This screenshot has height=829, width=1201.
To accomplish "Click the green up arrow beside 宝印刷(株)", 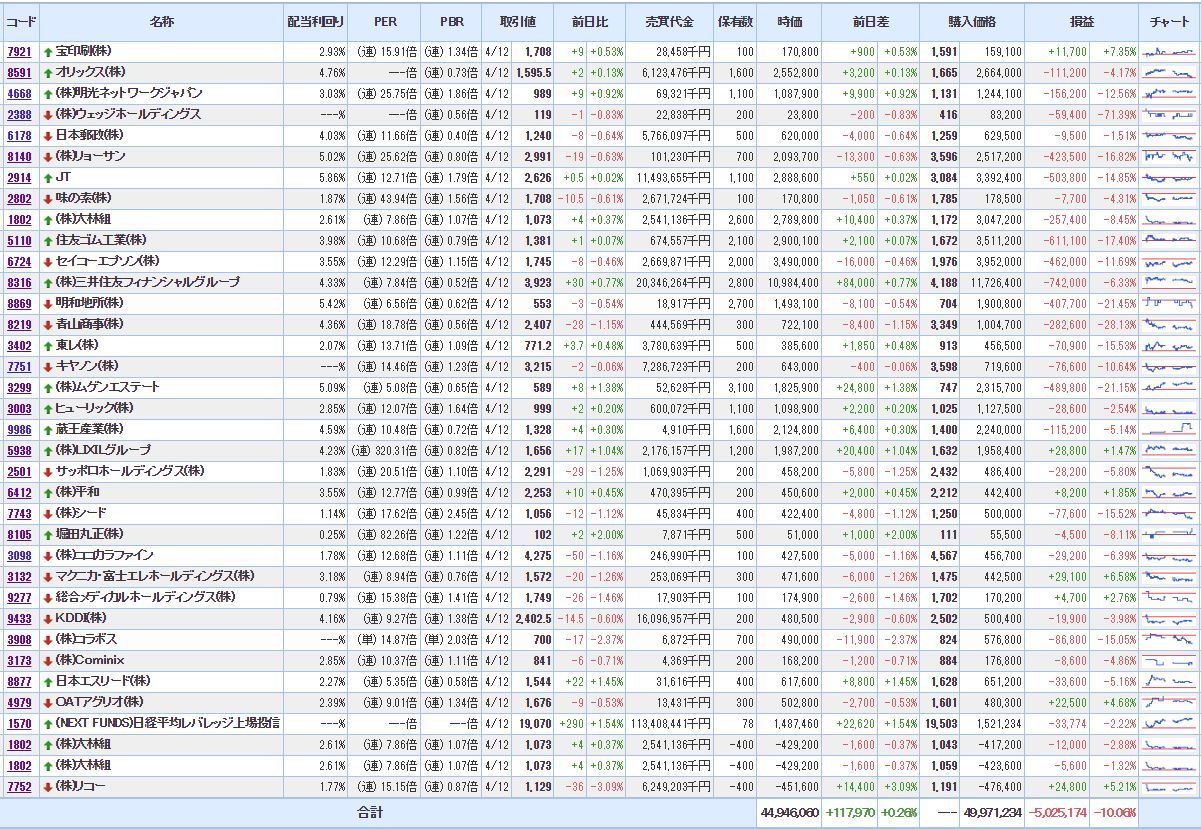I will tap(48, 51).
